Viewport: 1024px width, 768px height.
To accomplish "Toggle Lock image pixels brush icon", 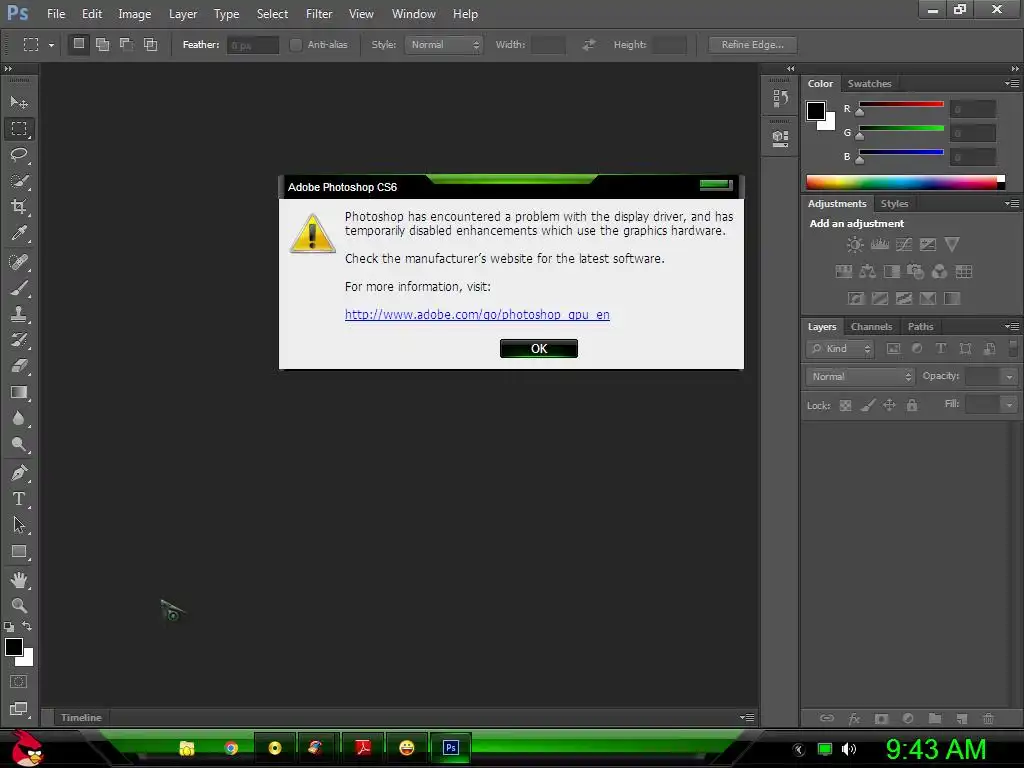I will point(867,406).
